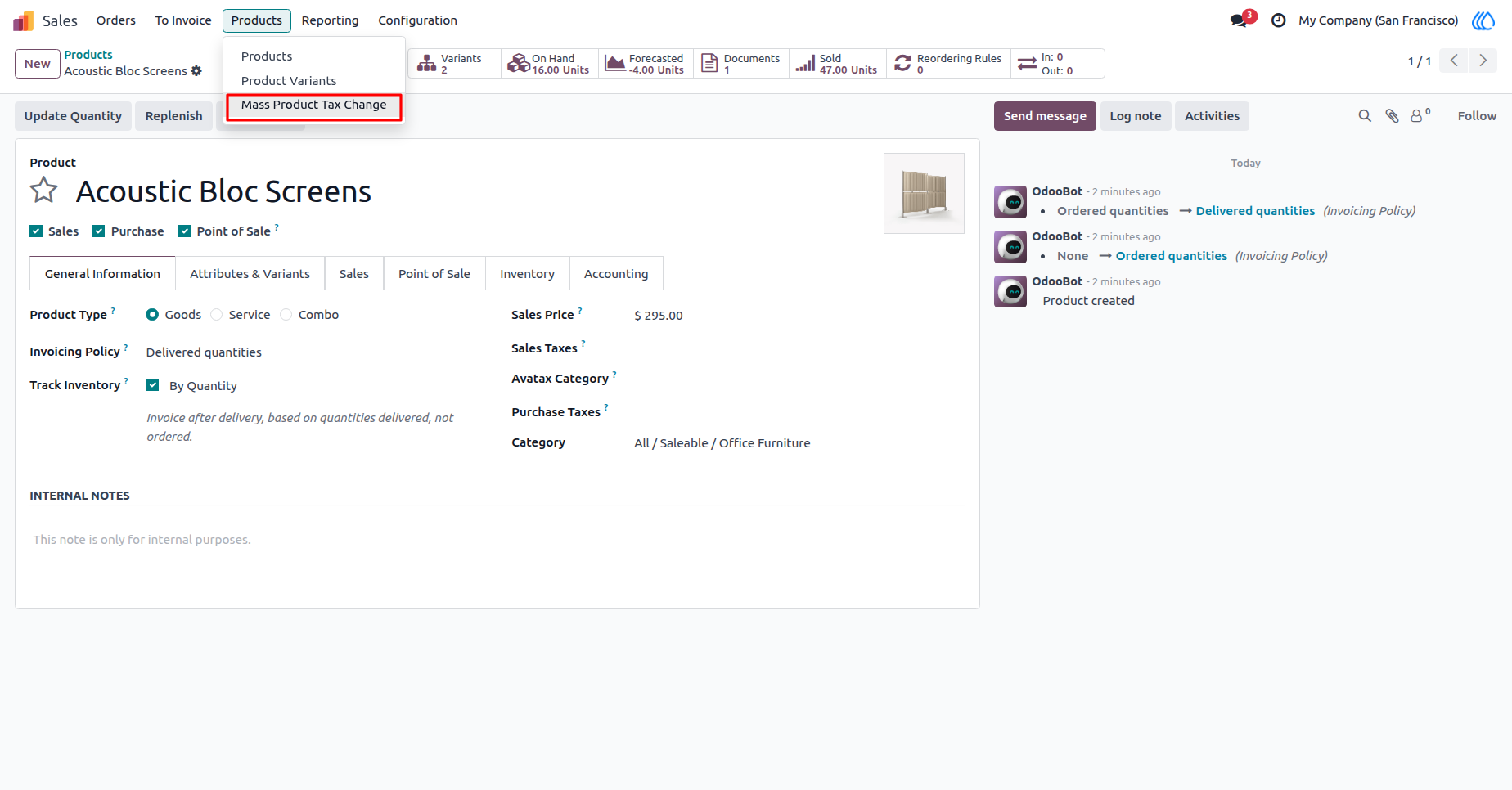Open Forecasted -4.00 Units report
The height and width of the screenshot is (790, 1512).
(x=646, y=64)
